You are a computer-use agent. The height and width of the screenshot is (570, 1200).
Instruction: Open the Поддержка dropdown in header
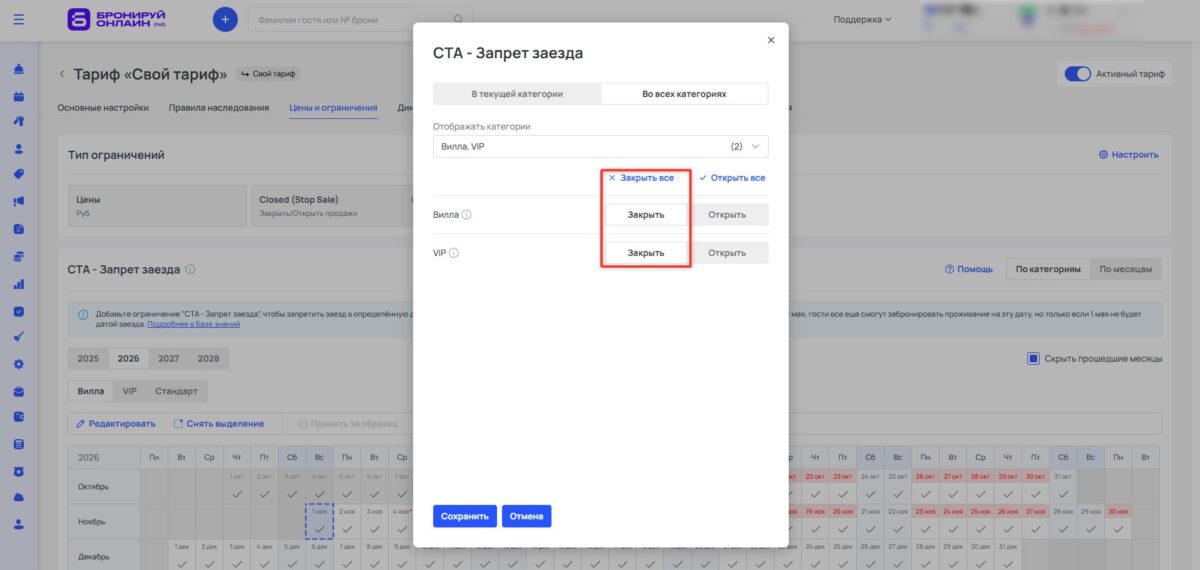pos(862,19)
